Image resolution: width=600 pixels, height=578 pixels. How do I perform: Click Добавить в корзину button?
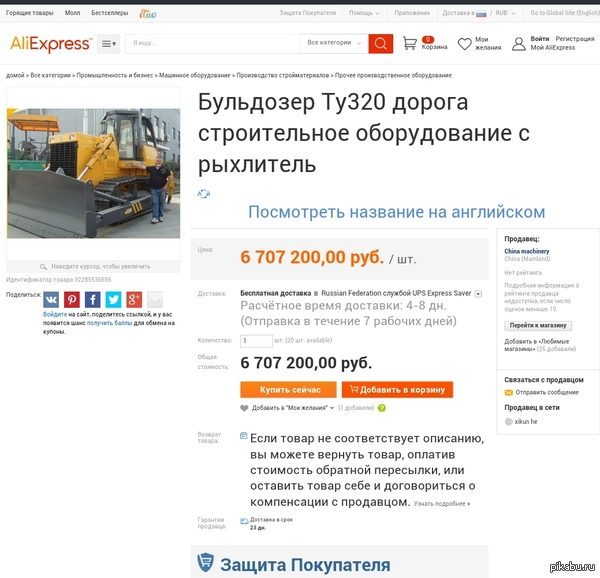(398, 389)
